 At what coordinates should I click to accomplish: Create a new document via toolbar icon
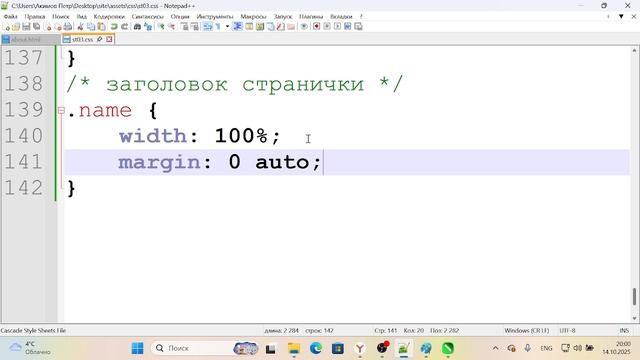6,27
